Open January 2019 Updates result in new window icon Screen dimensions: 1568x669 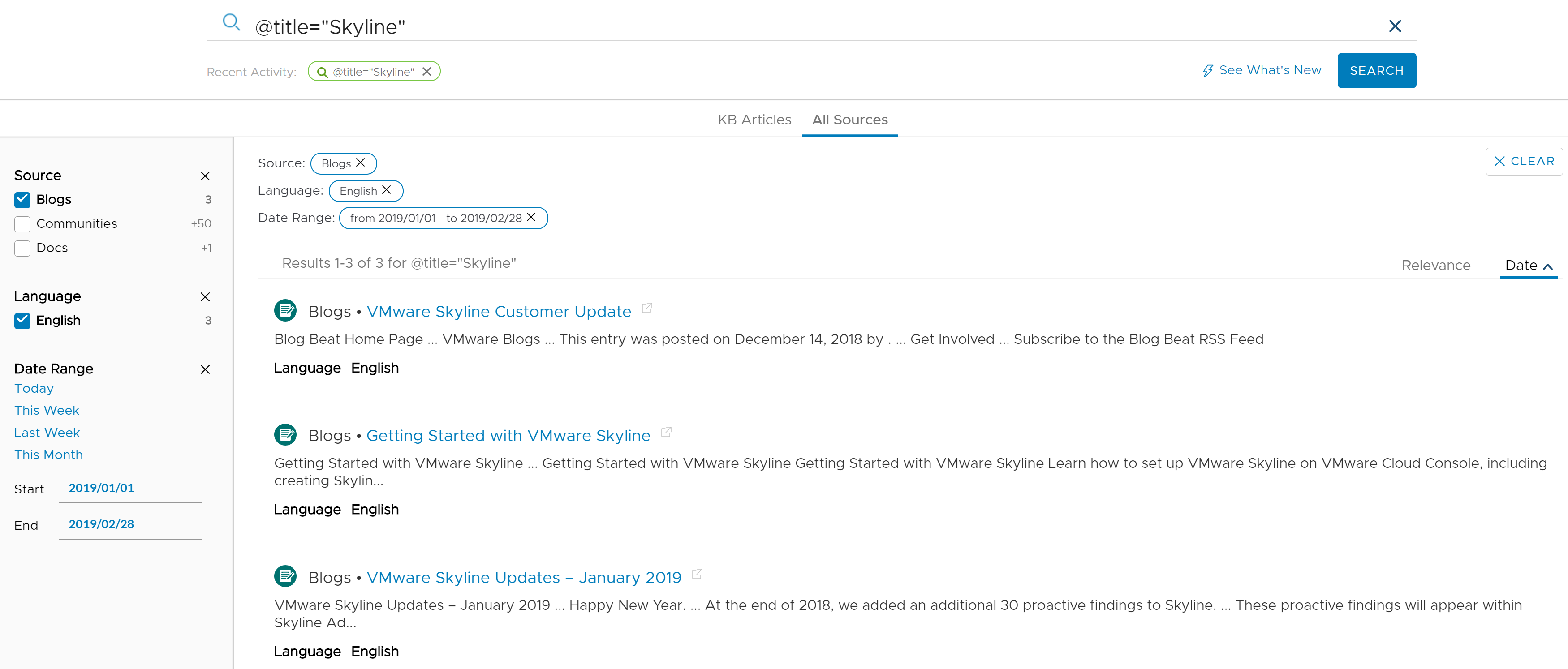point(698,574)
